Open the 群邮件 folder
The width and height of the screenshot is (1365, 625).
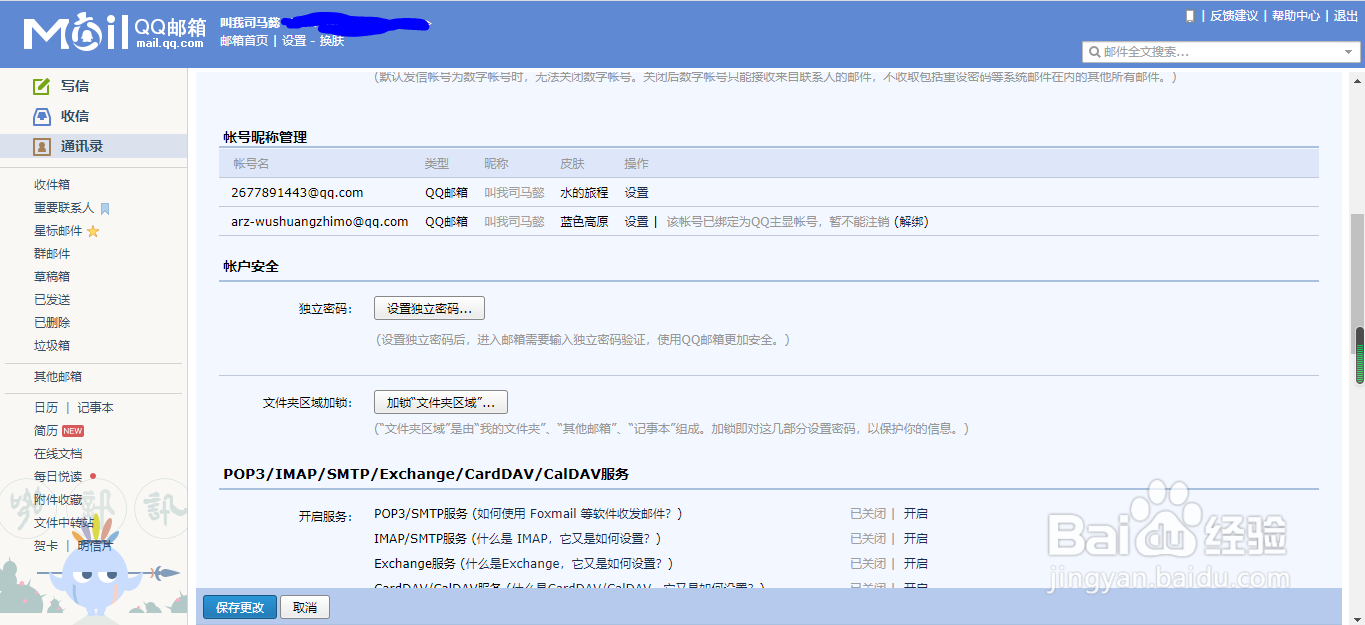(x=52, y=254)
